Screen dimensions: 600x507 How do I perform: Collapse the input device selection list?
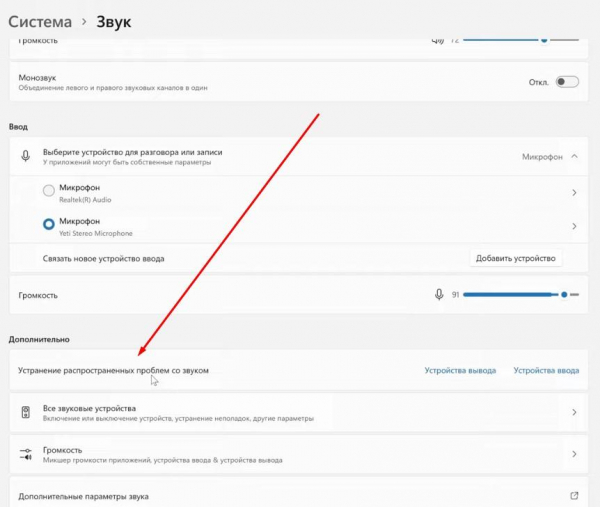coord(574,157)
